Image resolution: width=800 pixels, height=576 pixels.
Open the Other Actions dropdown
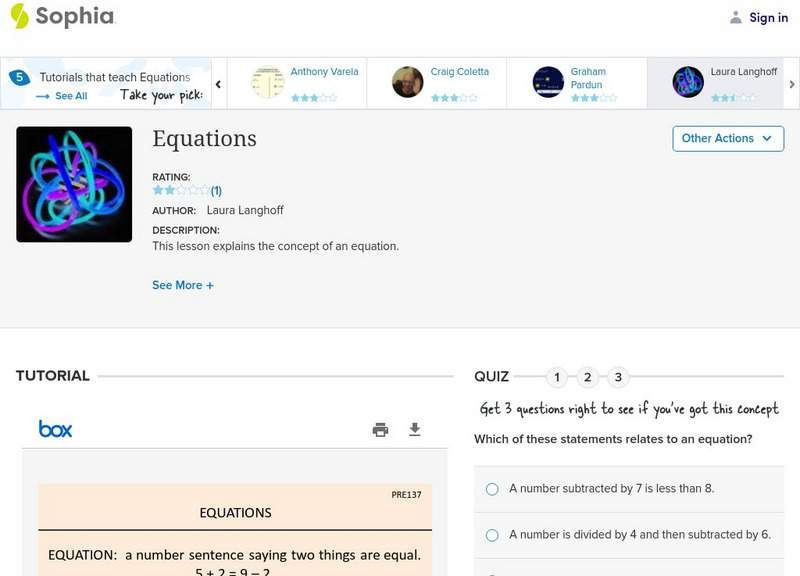coord(727,139)
